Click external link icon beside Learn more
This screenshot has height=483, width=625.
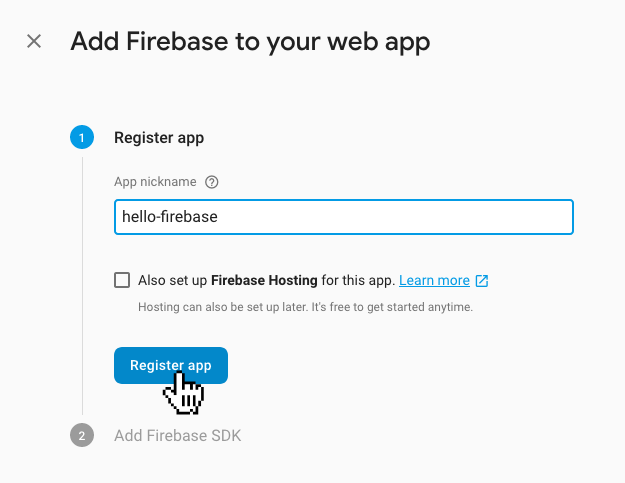[x=482, y=281]
